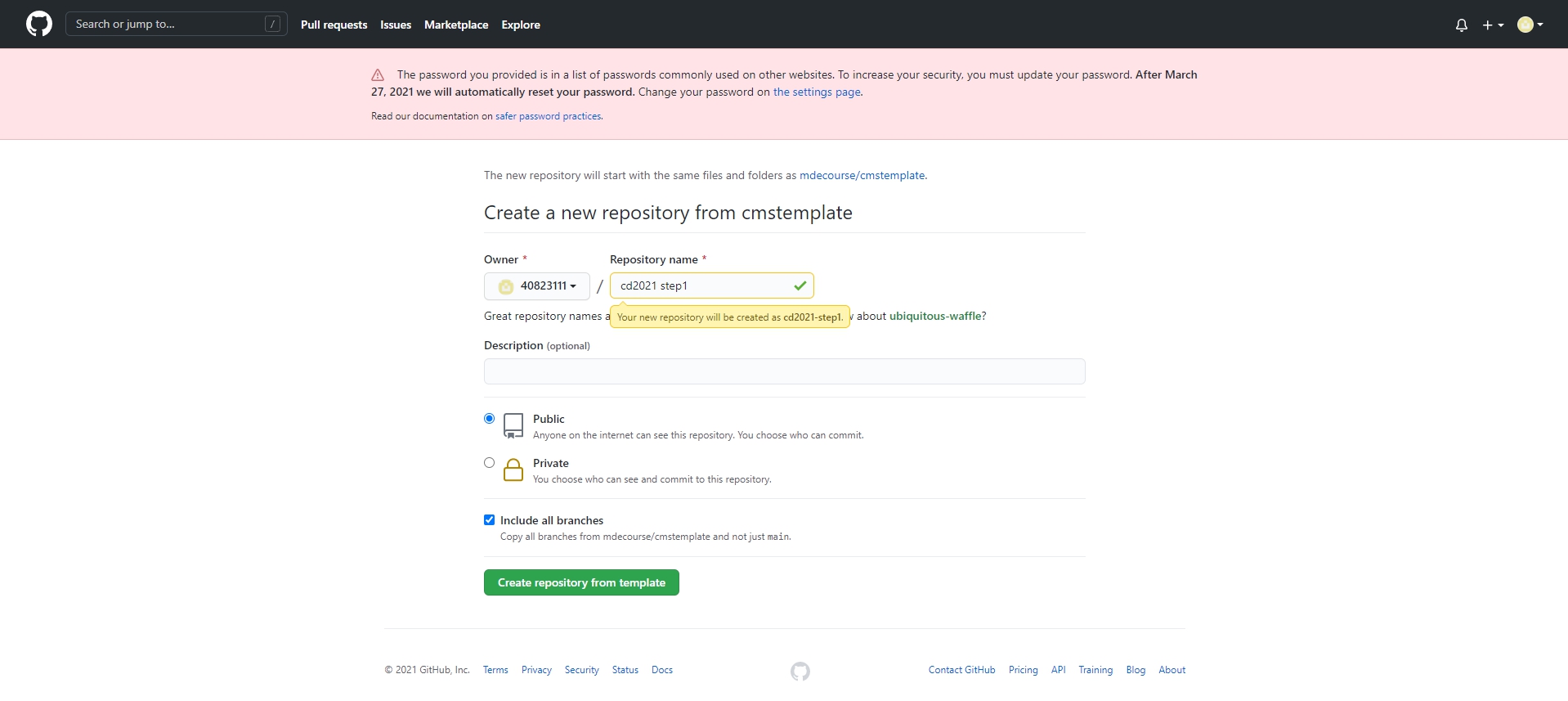The image size is (1568, 701).
Task: Click Create repository from template button
Action: [581, 582]
